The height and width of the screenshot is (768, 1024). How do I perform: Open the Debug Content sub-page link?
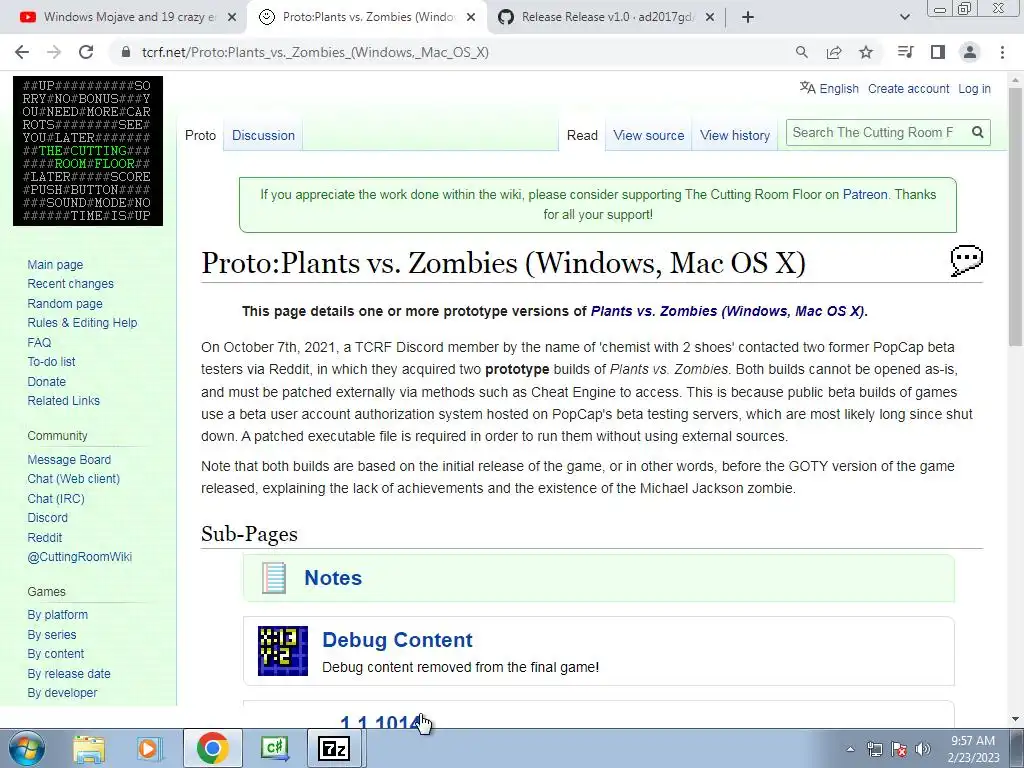pos(397,640)
